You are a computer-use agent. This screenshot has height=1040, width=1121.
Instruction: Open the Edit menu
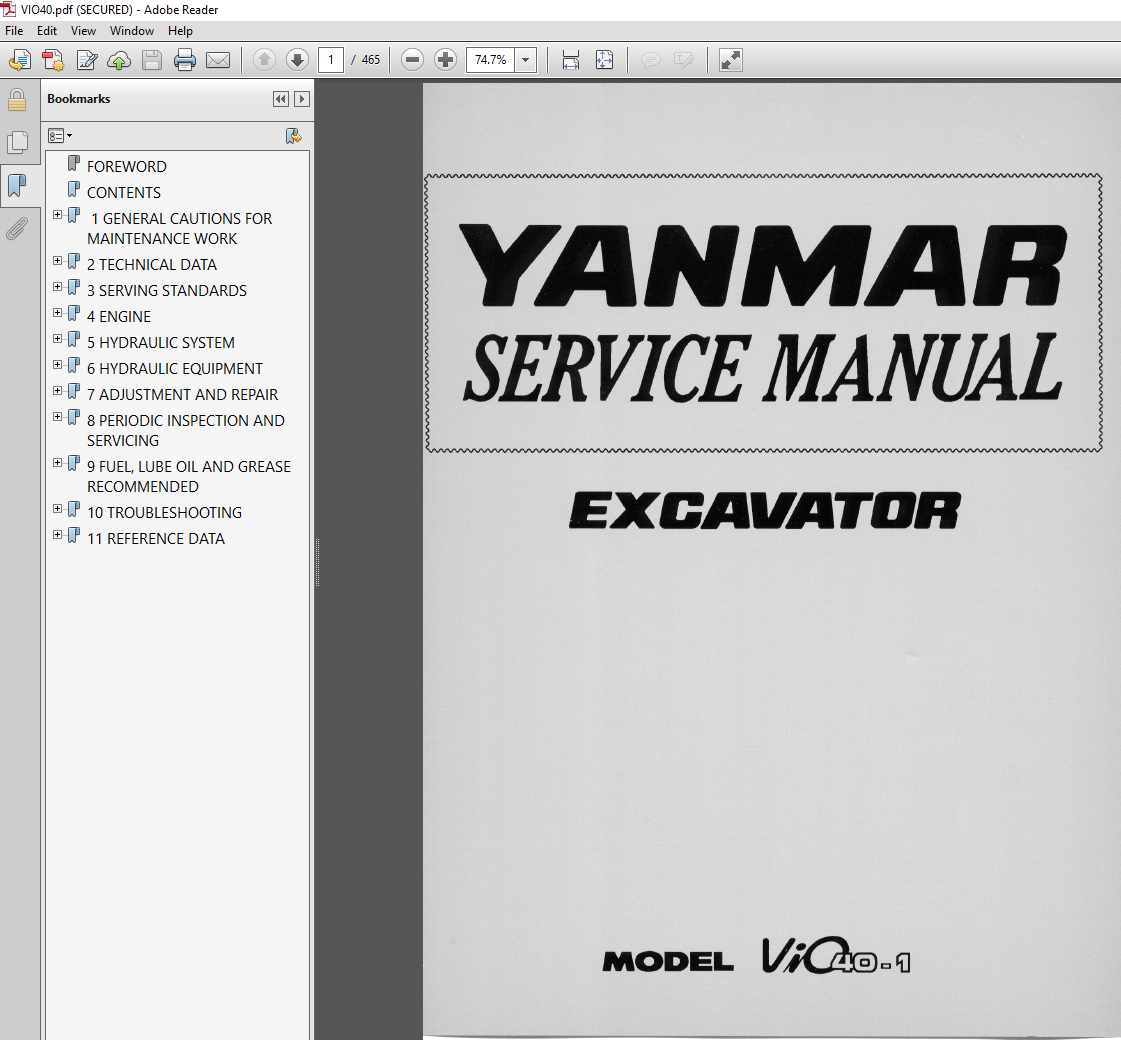pos(46,31)
